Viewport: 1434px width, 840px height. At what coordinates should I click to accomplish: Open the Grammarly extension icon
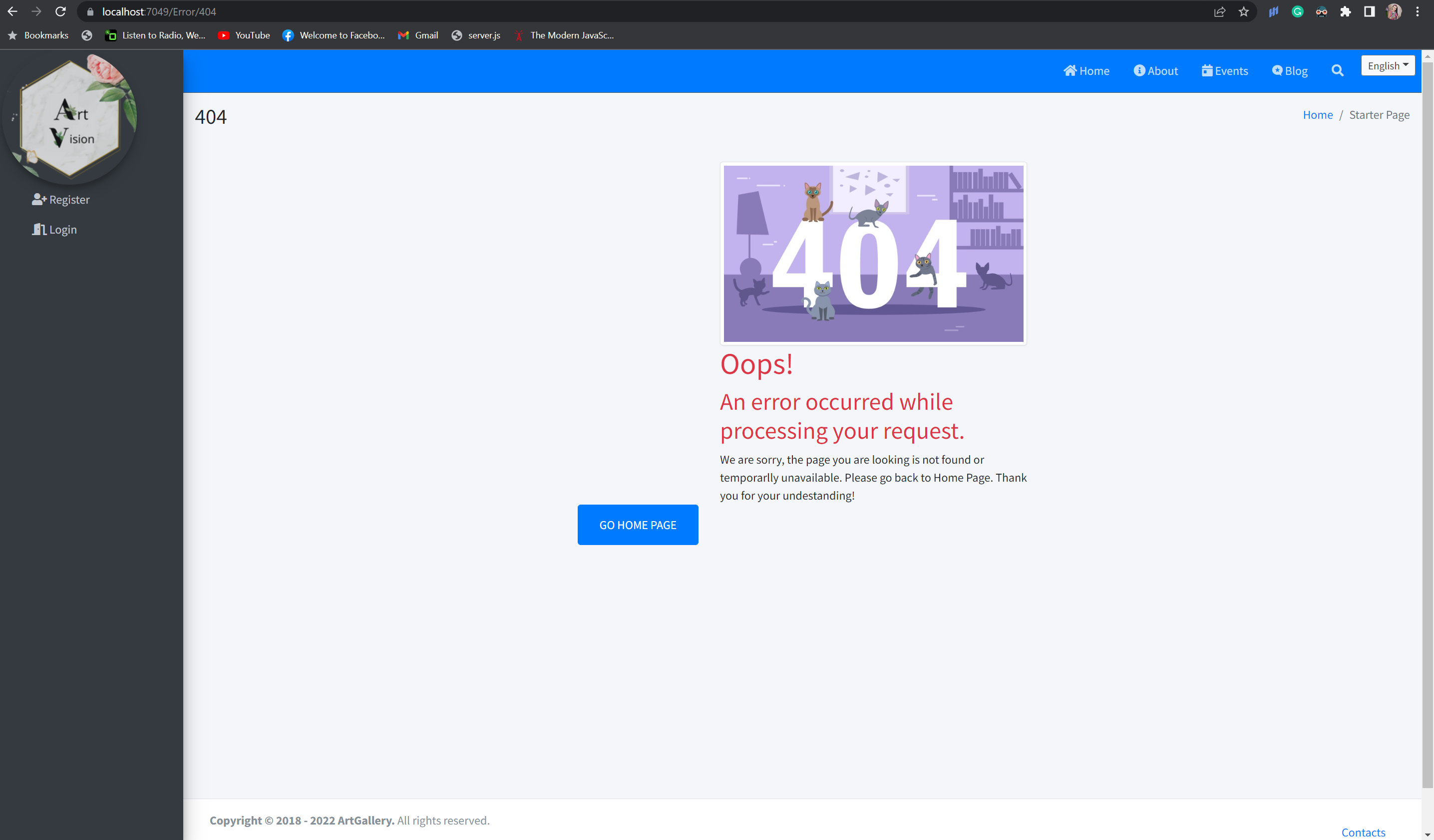[1297, 12]
